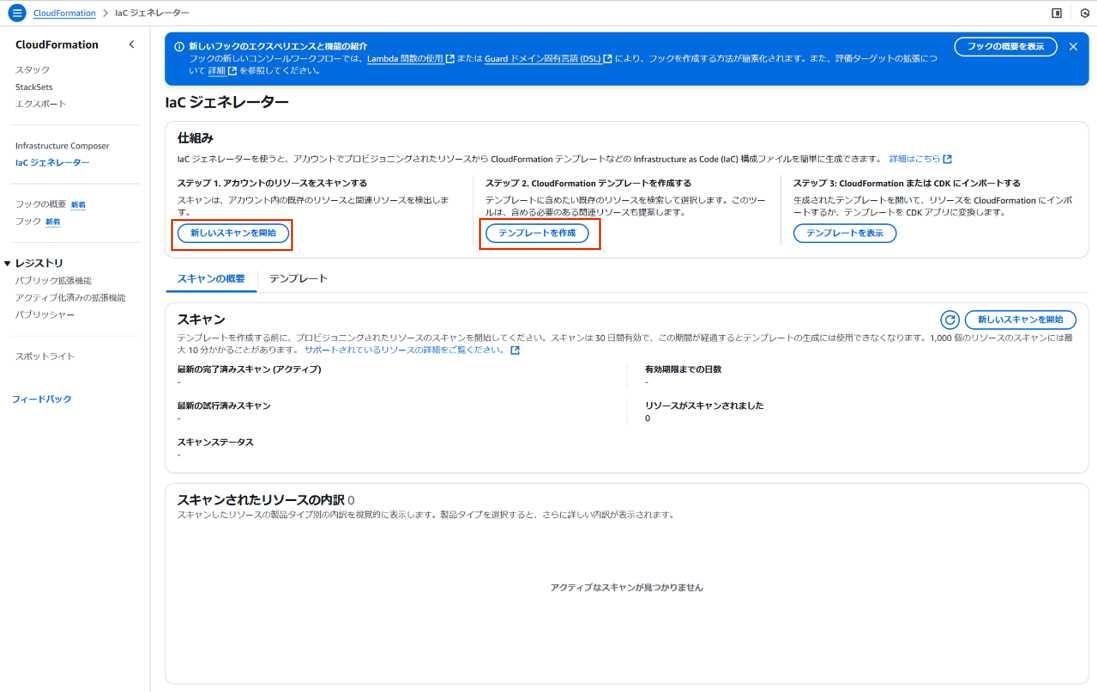Image resolution: width=1097 pixels, height=692 pixels.
Task: Navigate to StackSets in the sidebar
Action: click(x=34, y=86)
